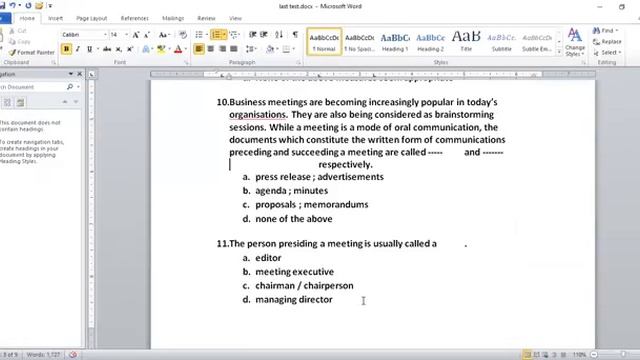Image resolution: width=640 pixels, height=360 pixels.
Task: Toggle Italic formatting
Action: pos(78,49)
